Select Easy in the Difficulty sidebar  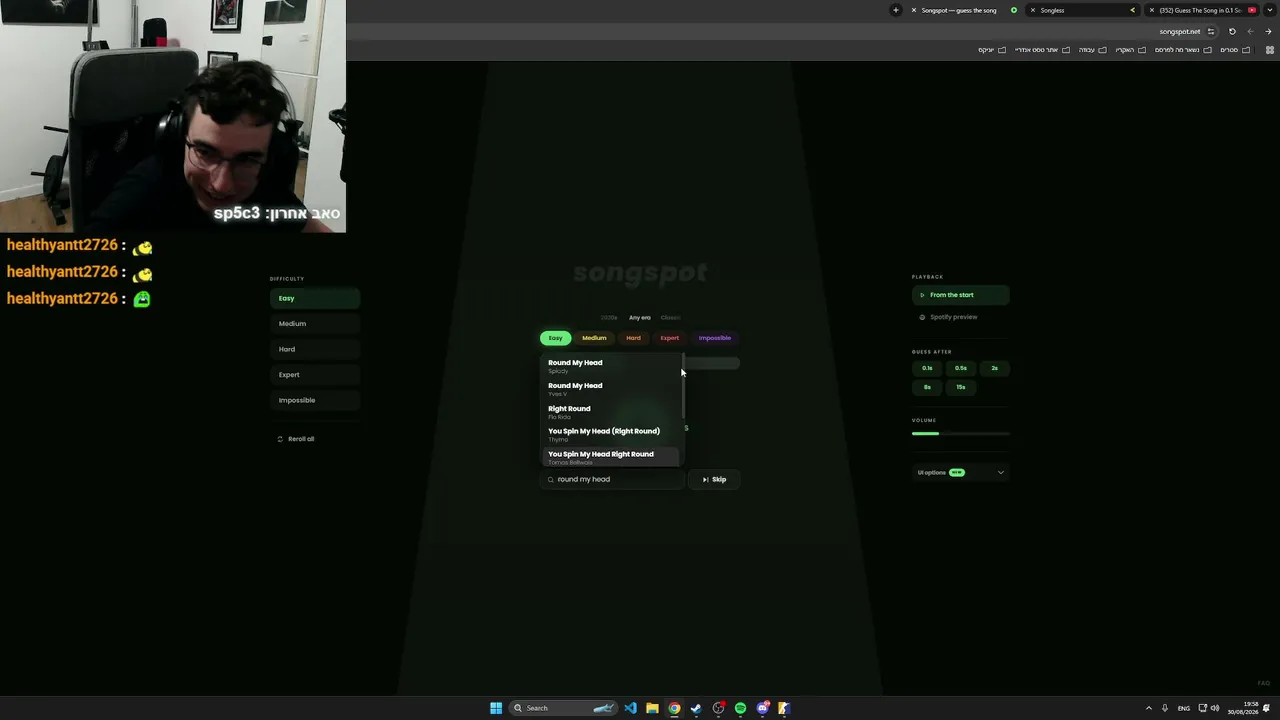point(315,298)
